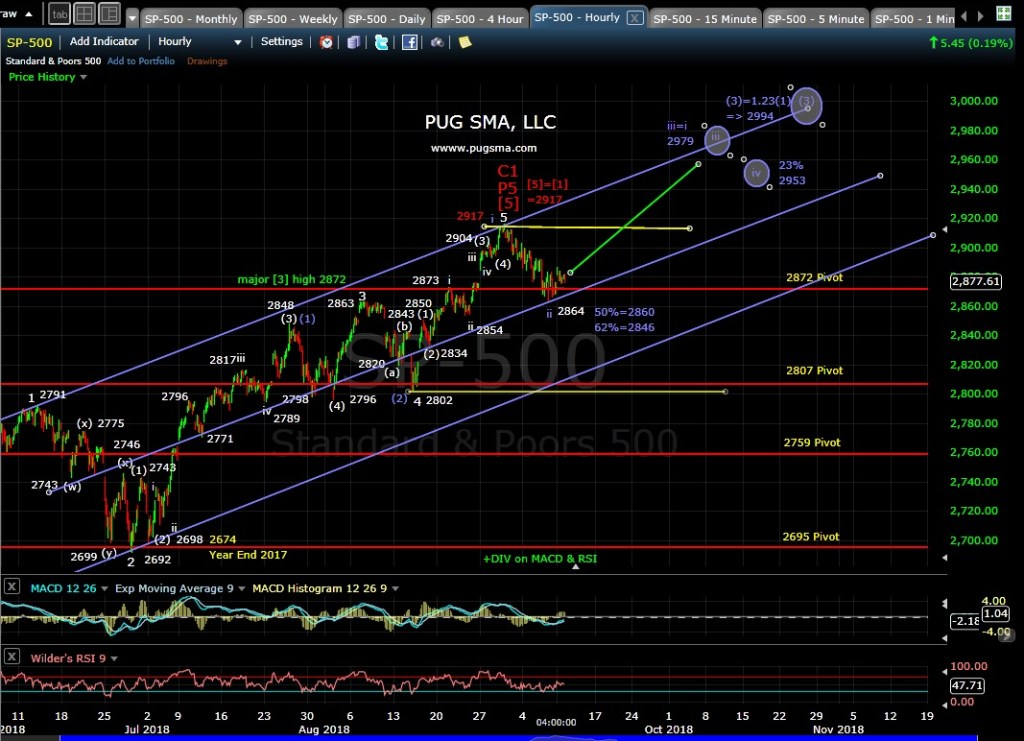Switch to the SP-500 - 5 Minute tab
This screenshot has height=741, width=1024.
(x=816, y=19)
